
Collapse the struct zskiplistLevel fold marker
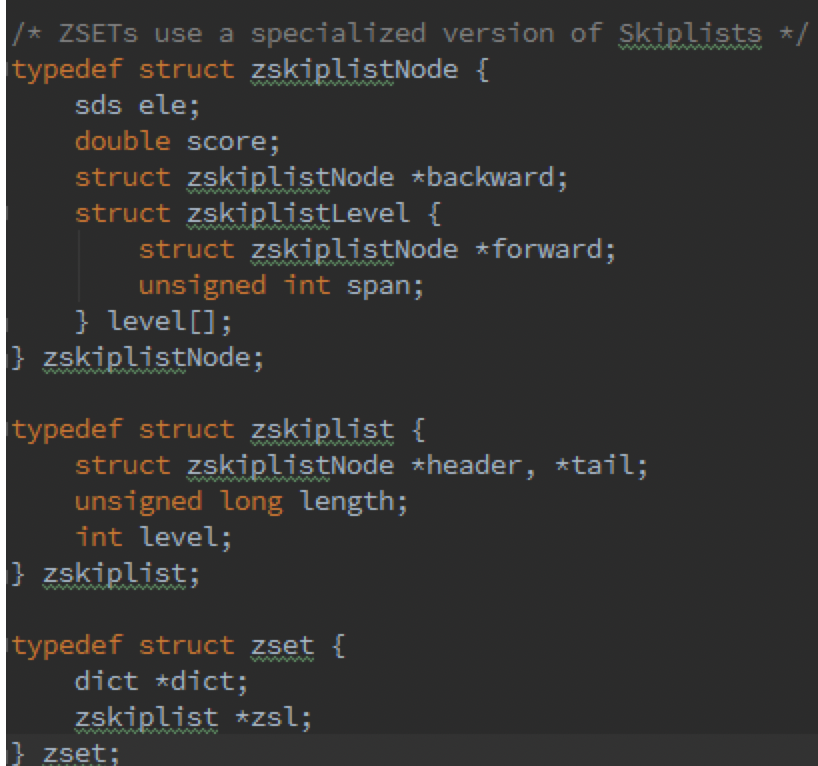pyautogui.click(x=5, y=213)
